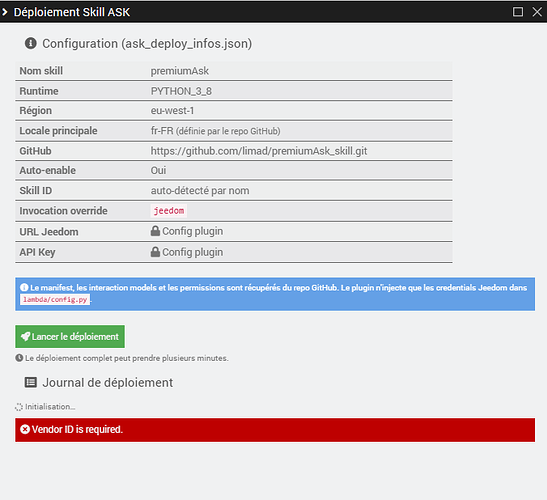Click the Journal de déploiement heading
The width and height of the screenshot is (547, 500).
pos(107,382)
